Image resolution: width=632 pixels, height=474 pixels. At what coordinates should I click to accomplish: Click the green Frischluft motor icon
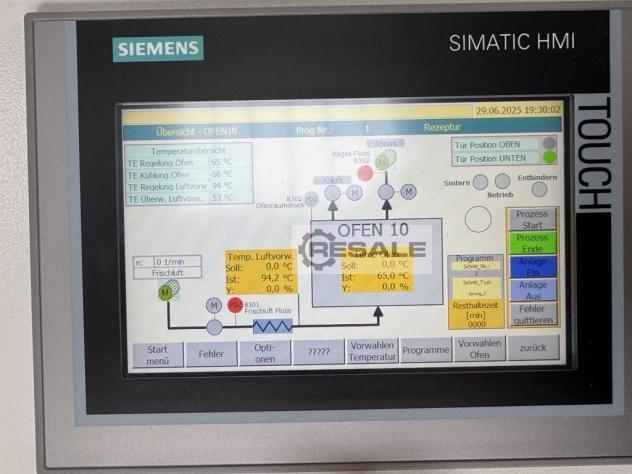(167, 291)
